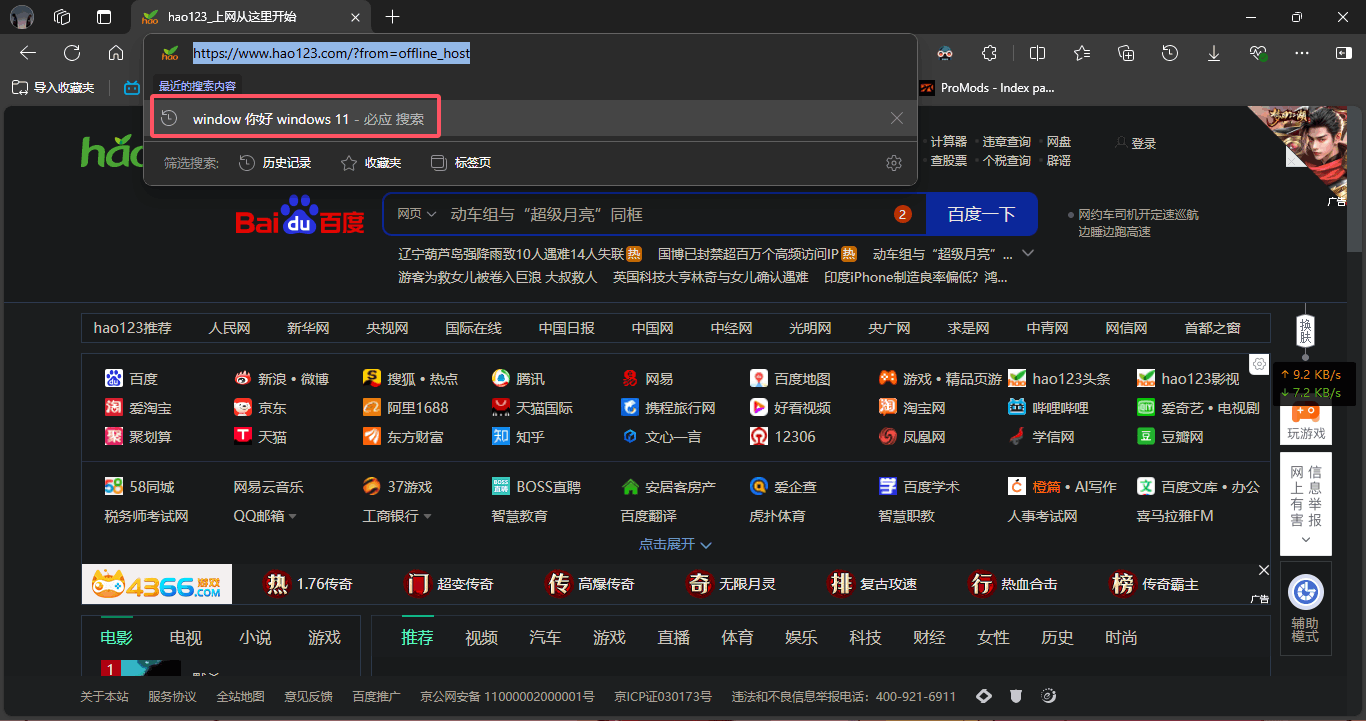Open the QQ邮箱 dropdown arrow
The image size is (1366, 721).
[293, 517]
